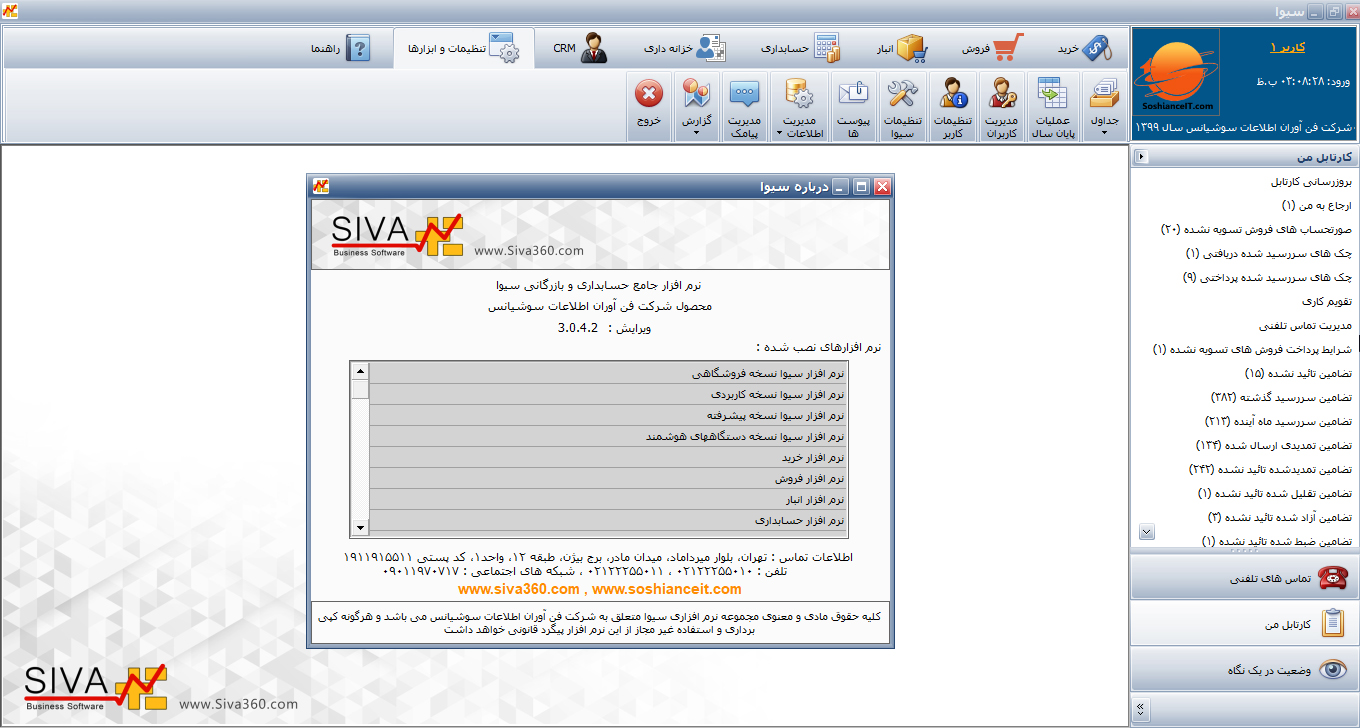Select the CRM tab
The width and height of the screenshot is (1360, 728).
579,48
